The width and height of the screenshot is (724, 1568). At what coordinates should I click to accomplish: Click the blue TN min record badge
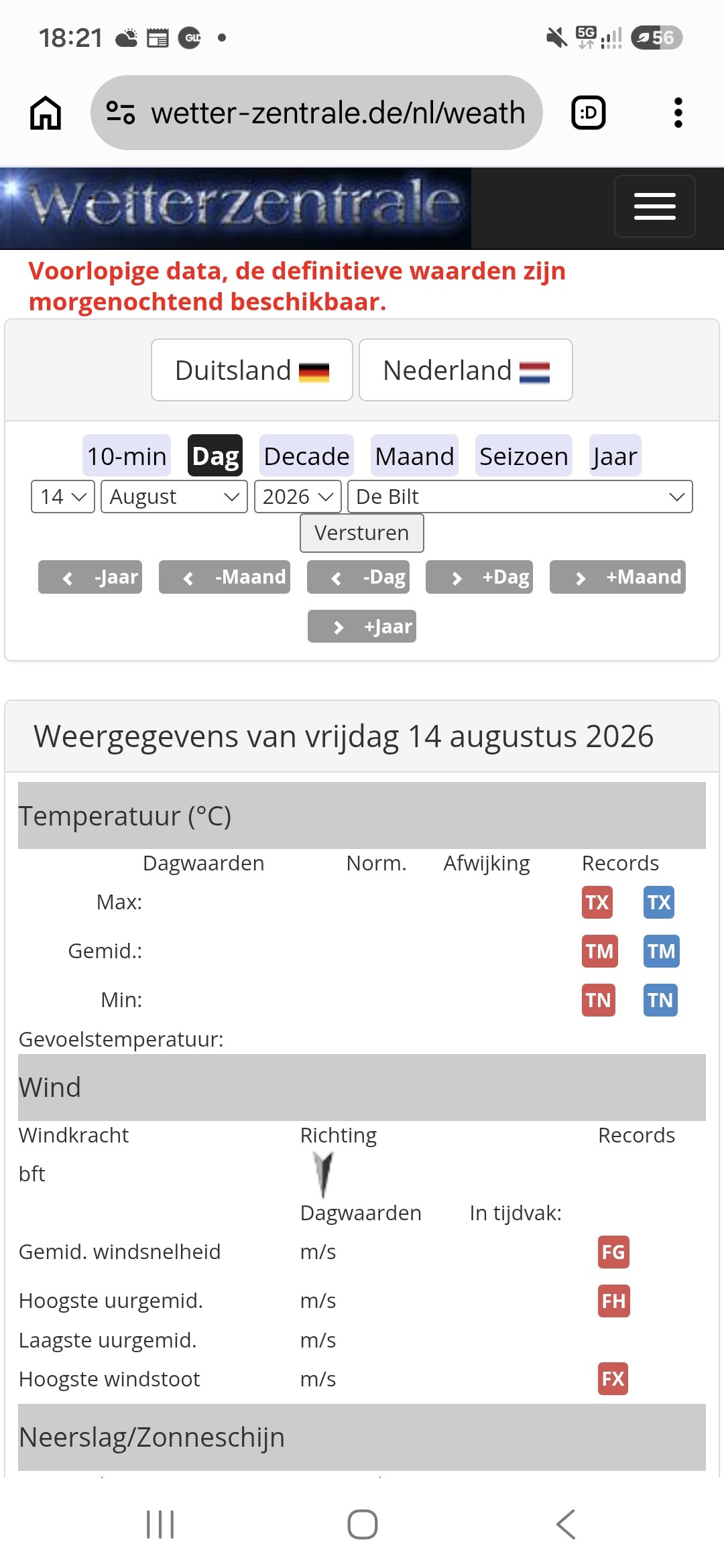660,1000
